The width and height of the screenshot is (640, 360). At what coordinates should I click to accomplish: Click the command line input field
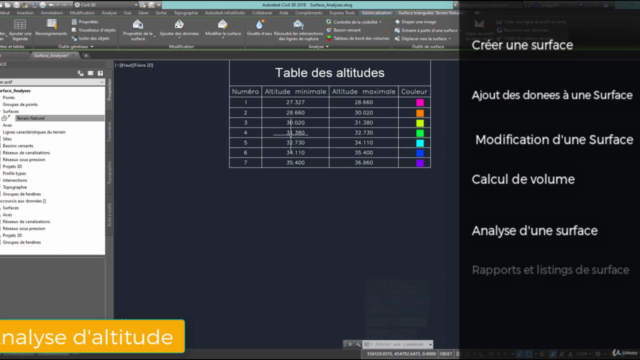(399, 344)
